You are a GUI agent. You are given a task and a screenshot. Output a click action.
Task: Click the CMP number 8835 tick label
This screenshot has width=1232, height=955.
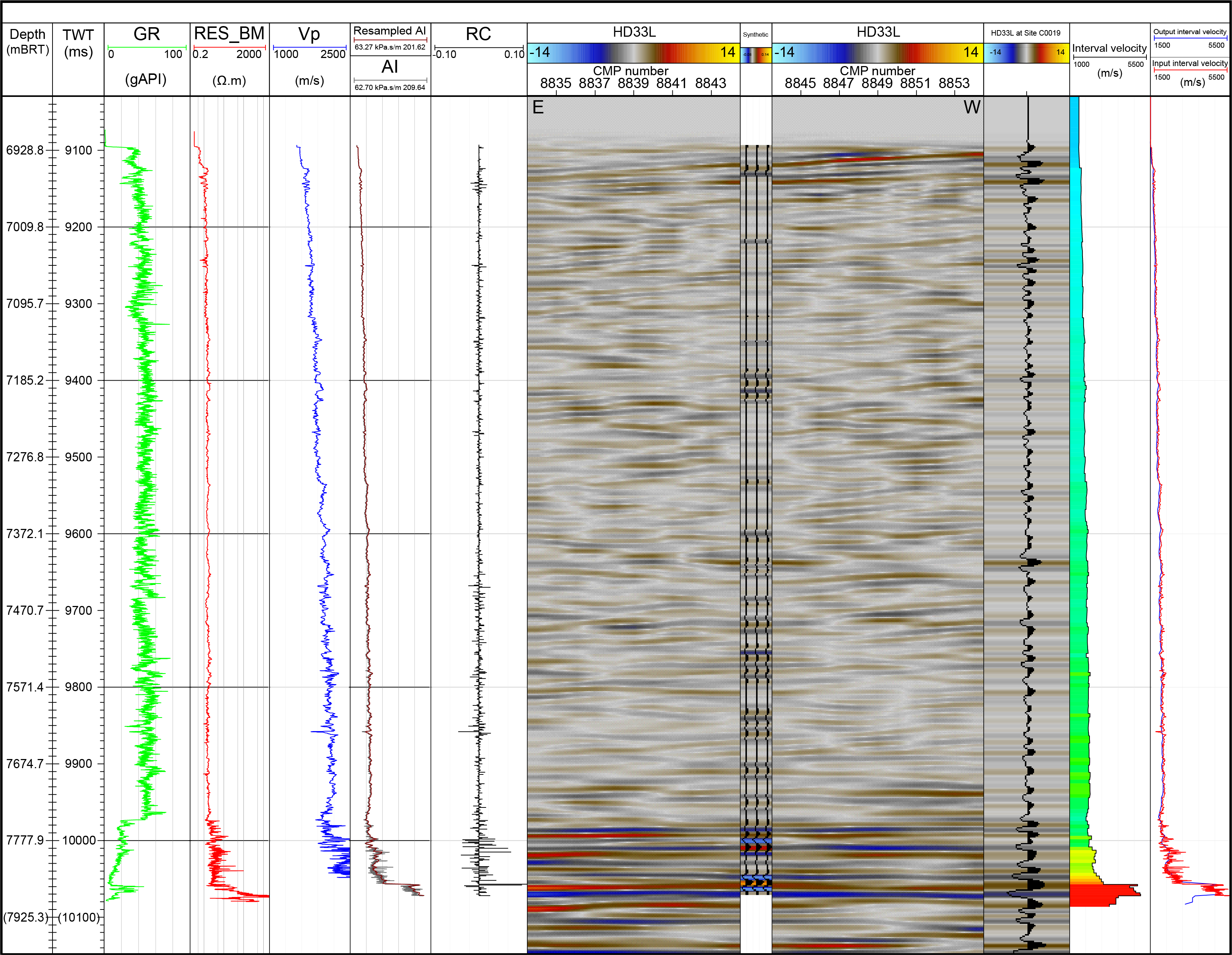pos(556,83)
